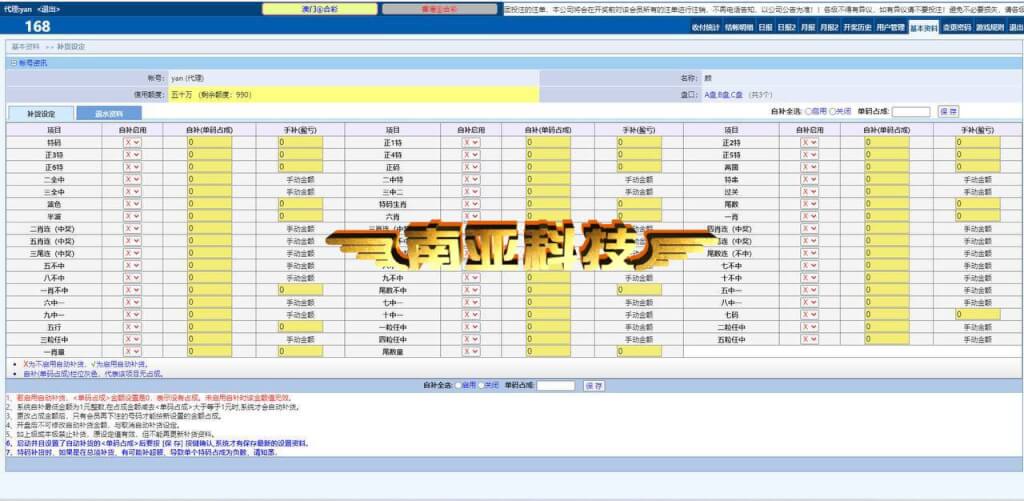
Task: Click 一肖不中 手补(盈亏) input
Action: click(300, 290)
